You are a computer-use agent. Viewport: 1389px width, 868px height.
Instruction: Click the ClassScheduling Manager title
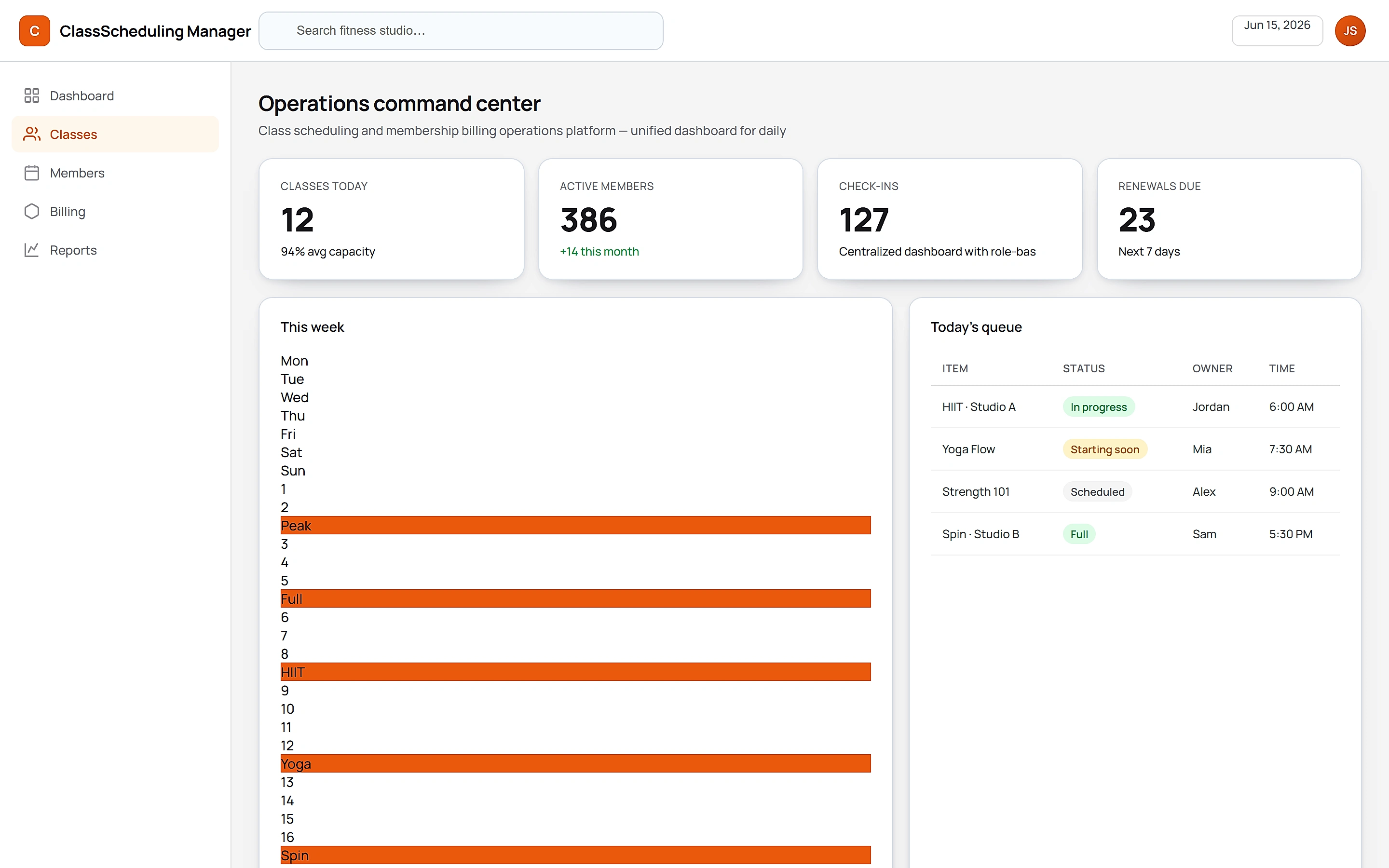click(x=155, y=31)
